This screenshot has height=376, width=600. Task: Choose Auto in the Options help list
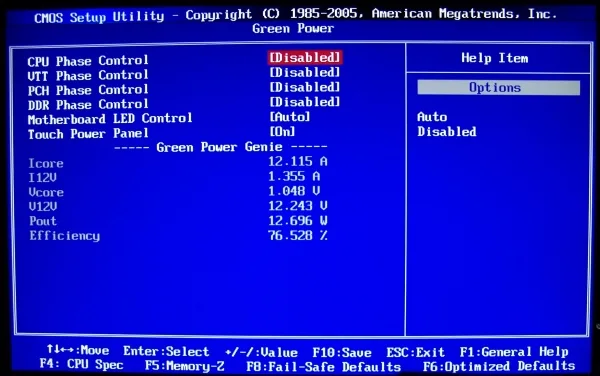click(432, 117)
